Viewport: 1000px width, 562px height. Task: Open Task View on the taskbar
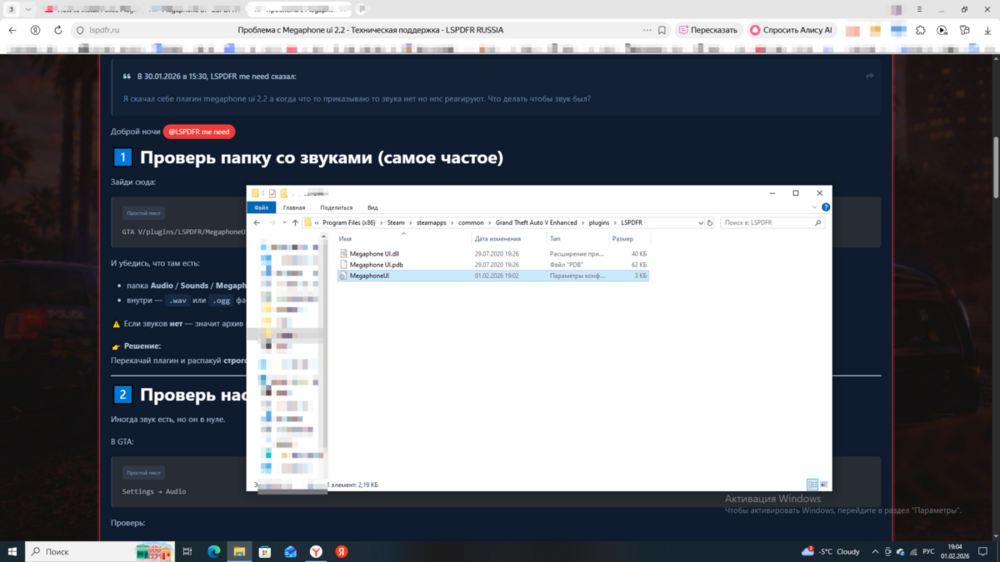click(x=188, y=552)
